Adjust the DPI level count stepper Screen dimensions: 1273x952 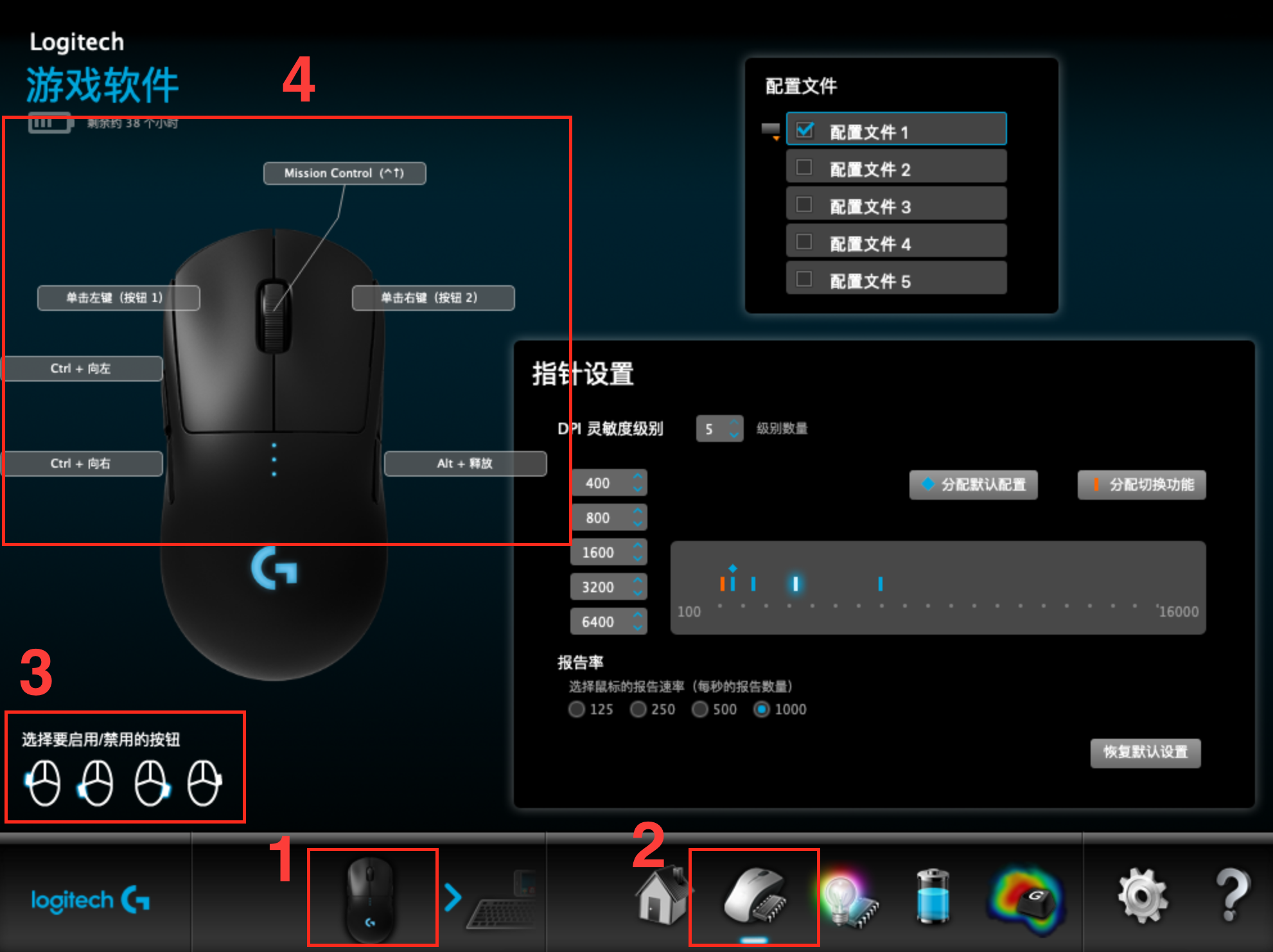tap(734, 428)
